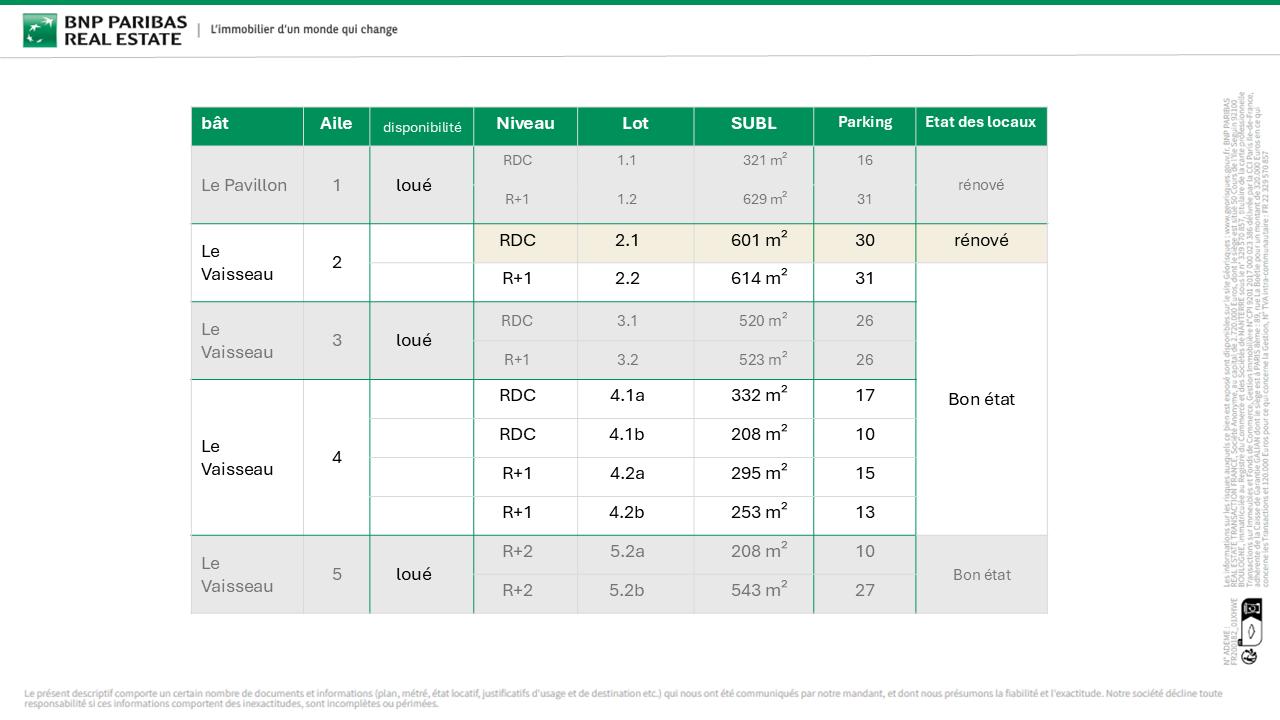Click the slogan 'L'immobilier d'un monde qui change'
Image resolution: width=1280 pixels, height=720 pixels.
click(x=304, y=30)
